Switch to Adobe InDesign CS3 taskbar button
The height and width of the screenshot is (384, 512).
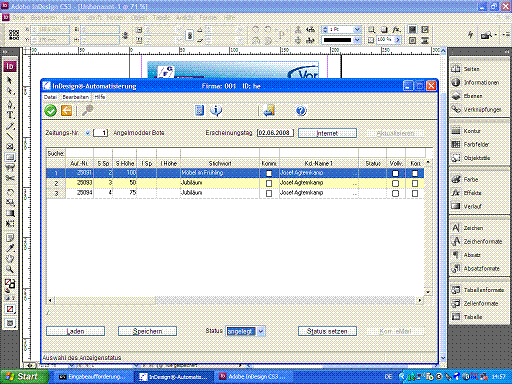click(253, 377)
